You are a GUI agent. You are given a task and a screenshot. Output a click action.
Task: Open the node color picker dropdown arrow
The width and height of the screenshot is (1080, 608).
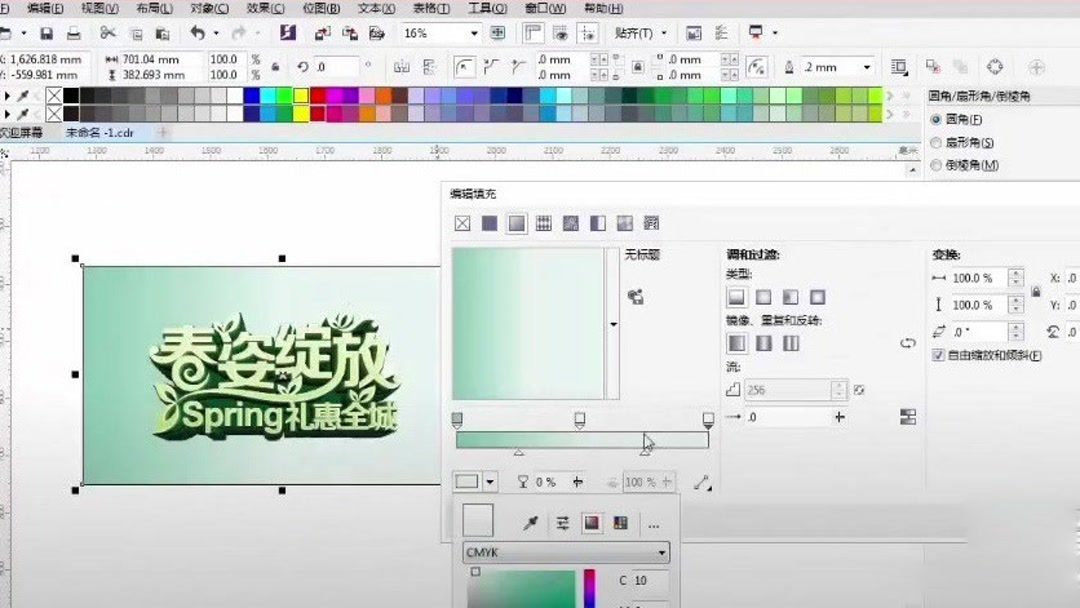[x=490, y=481]
